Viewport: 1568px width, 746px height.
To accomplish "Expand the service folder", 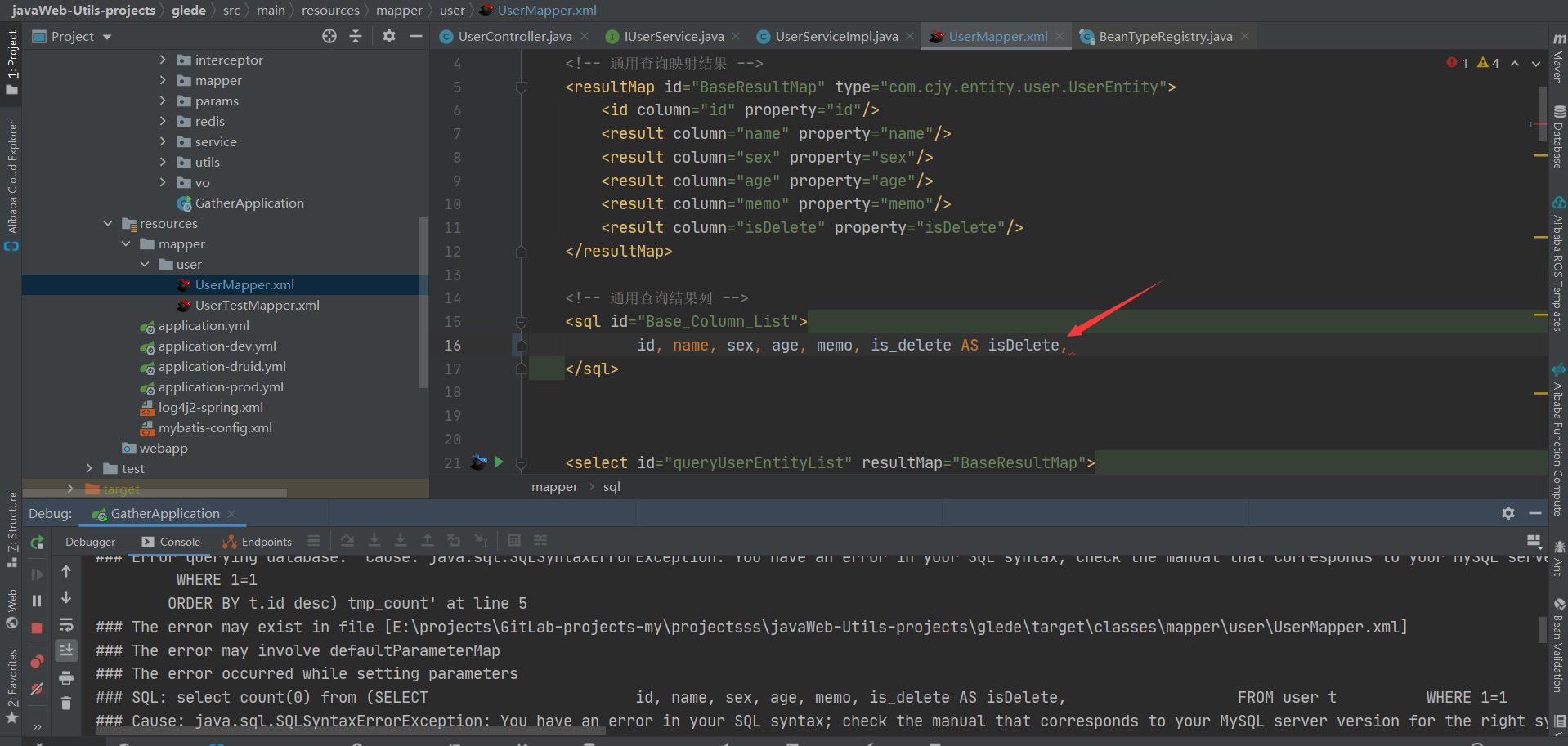I will point(163,141).
